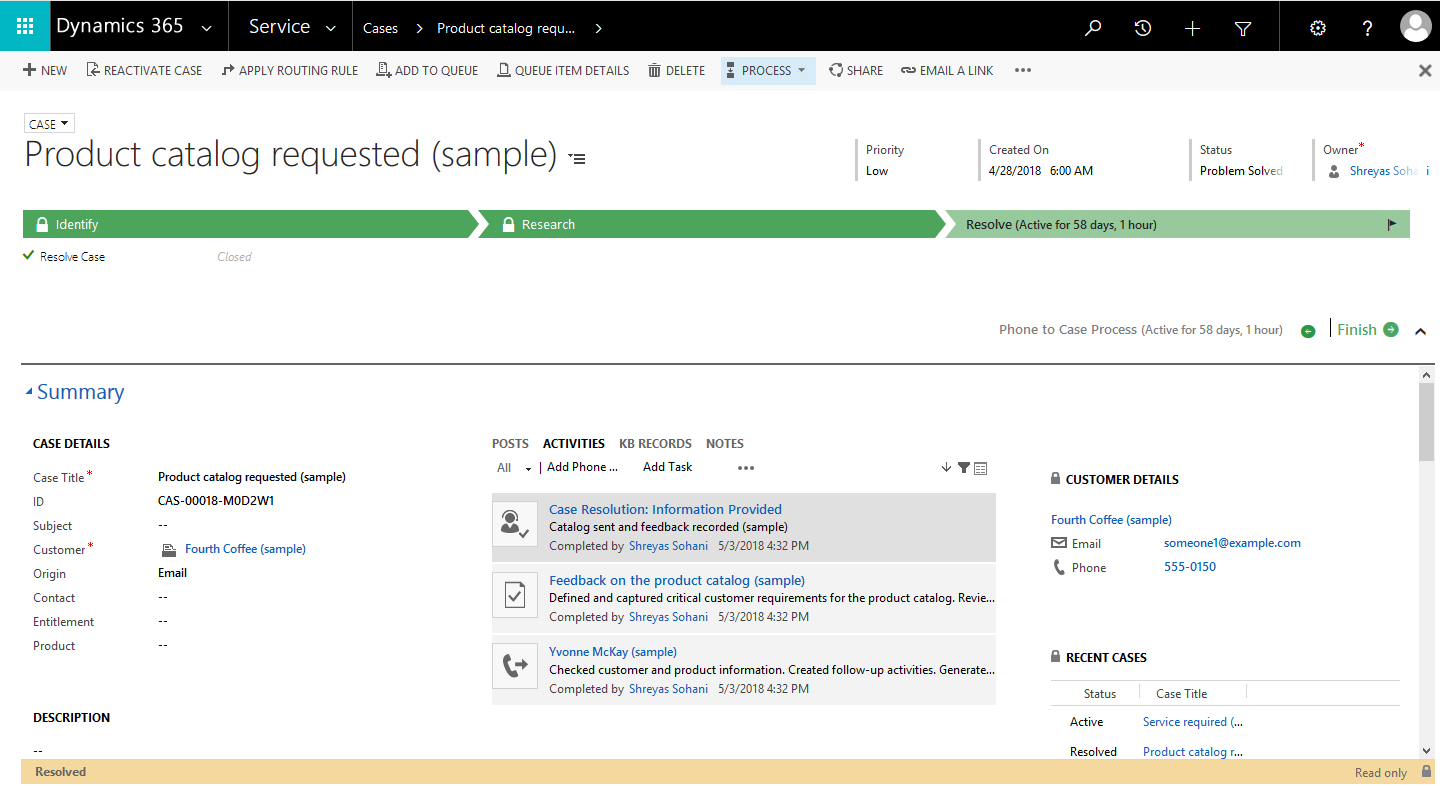Click the DELETE command
The image size is (1440, 786).
coord(676,71)
